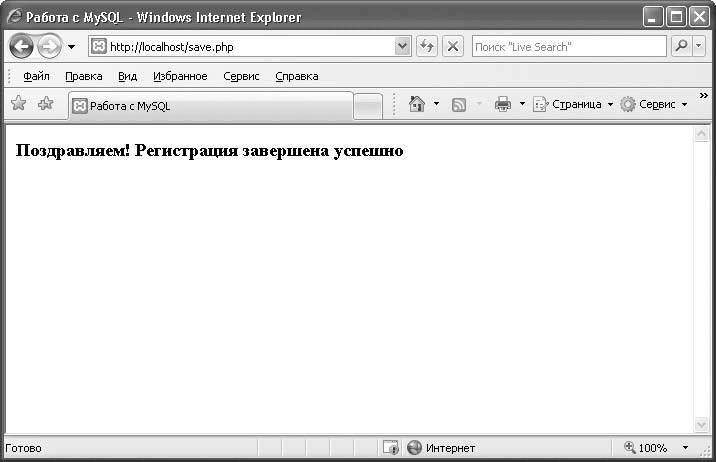Open the Файл menu
The width and height of the screenshot is (716, 462).
point(36,76)
